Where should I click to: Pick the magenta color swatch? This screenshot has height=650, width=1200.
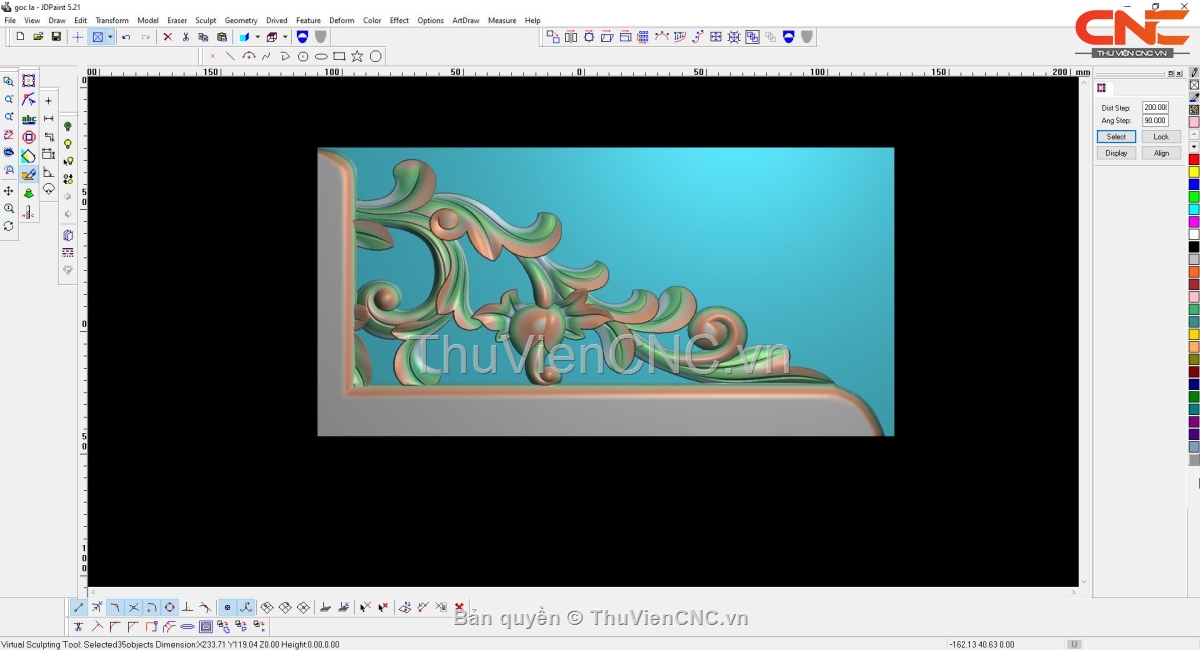click(x=1194, y=222)
